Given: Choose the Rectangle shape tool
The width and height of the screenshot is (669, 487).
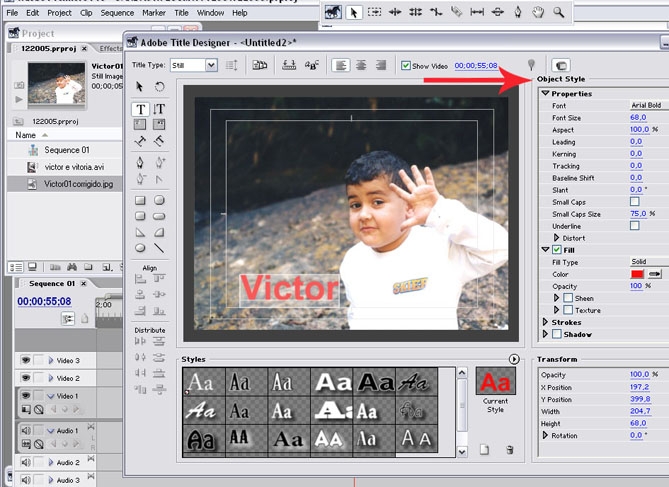Looking at the screenshot, I should (x=140, y=200).
